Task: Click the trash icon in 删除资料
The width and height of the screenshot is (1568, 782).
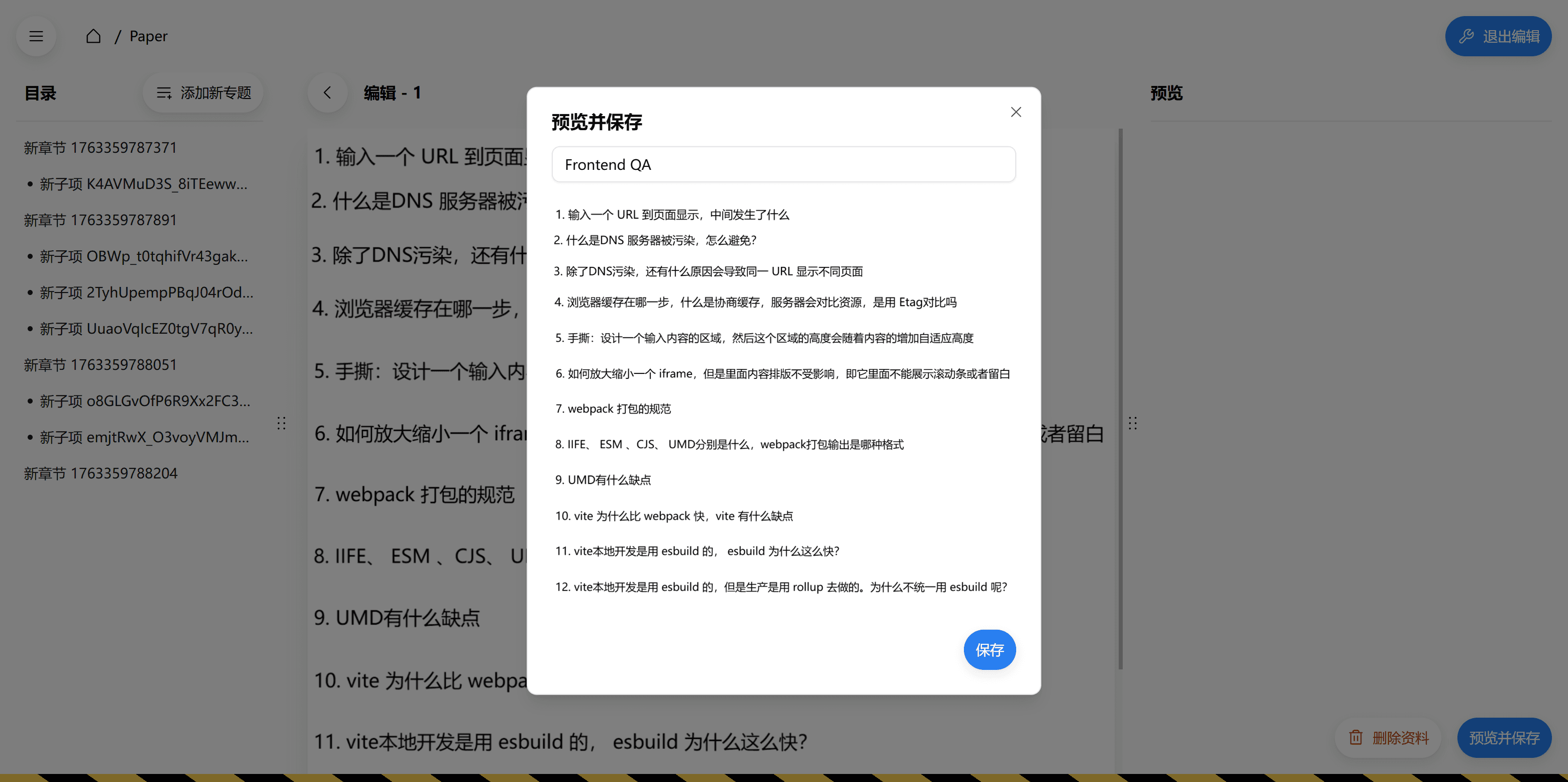Action: coord(1355,738)
